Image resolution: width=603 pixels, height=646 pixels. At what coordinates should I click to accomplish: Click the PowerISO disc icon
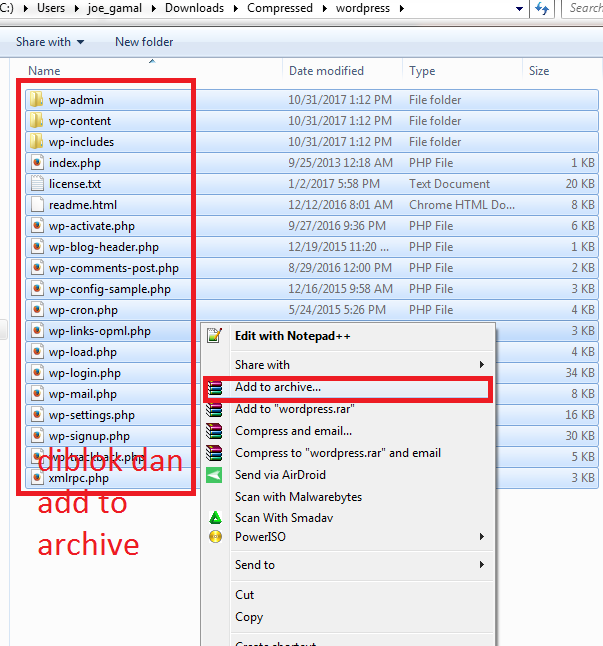[213, 537]
